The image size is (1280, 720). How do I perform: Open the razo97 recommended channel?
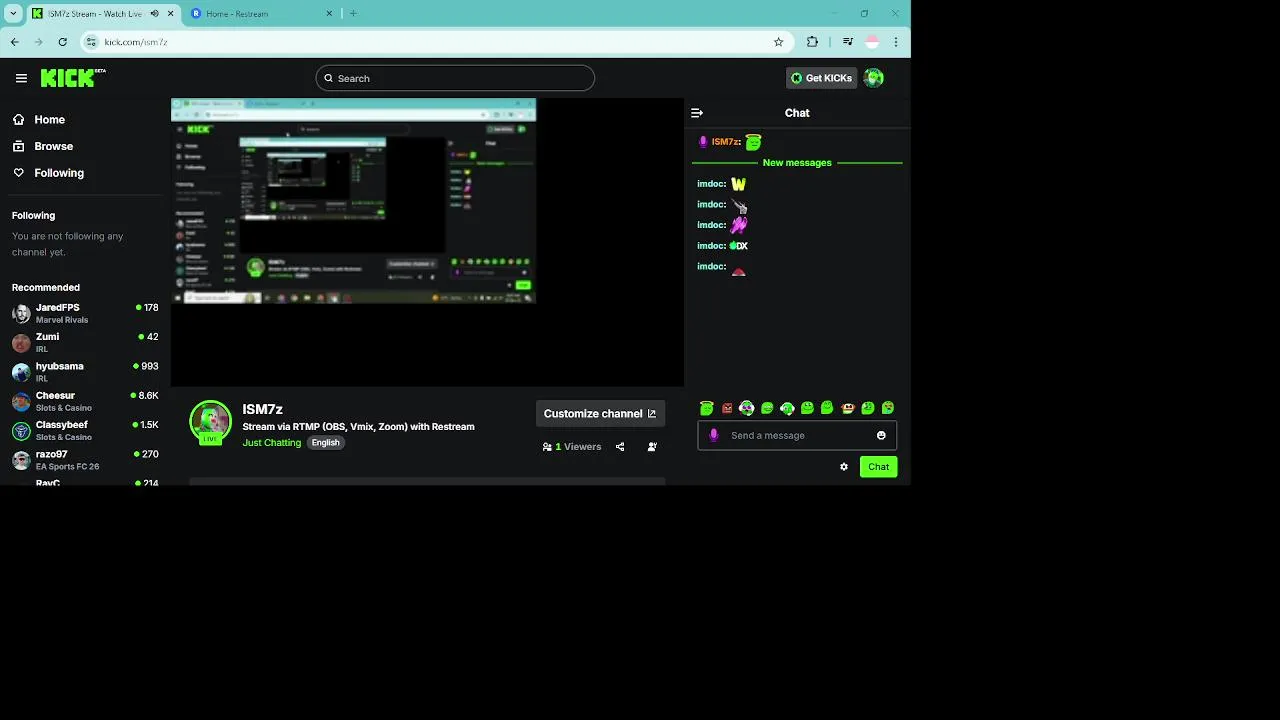(x=85, y=460)
